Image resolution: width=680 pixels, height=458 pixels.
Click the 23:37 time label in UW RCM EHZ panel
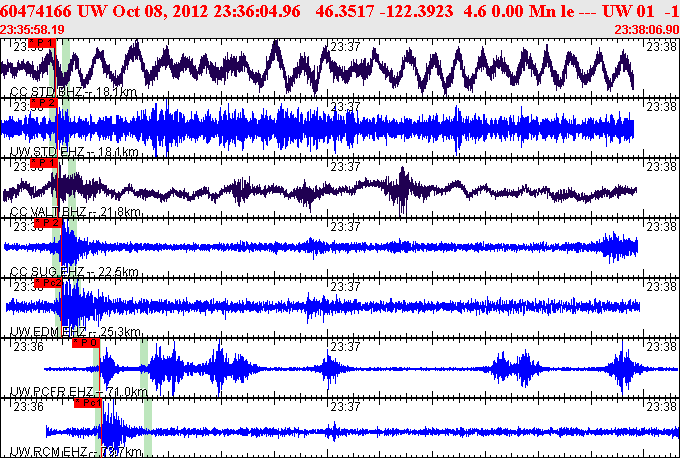[x=345, y=406]
